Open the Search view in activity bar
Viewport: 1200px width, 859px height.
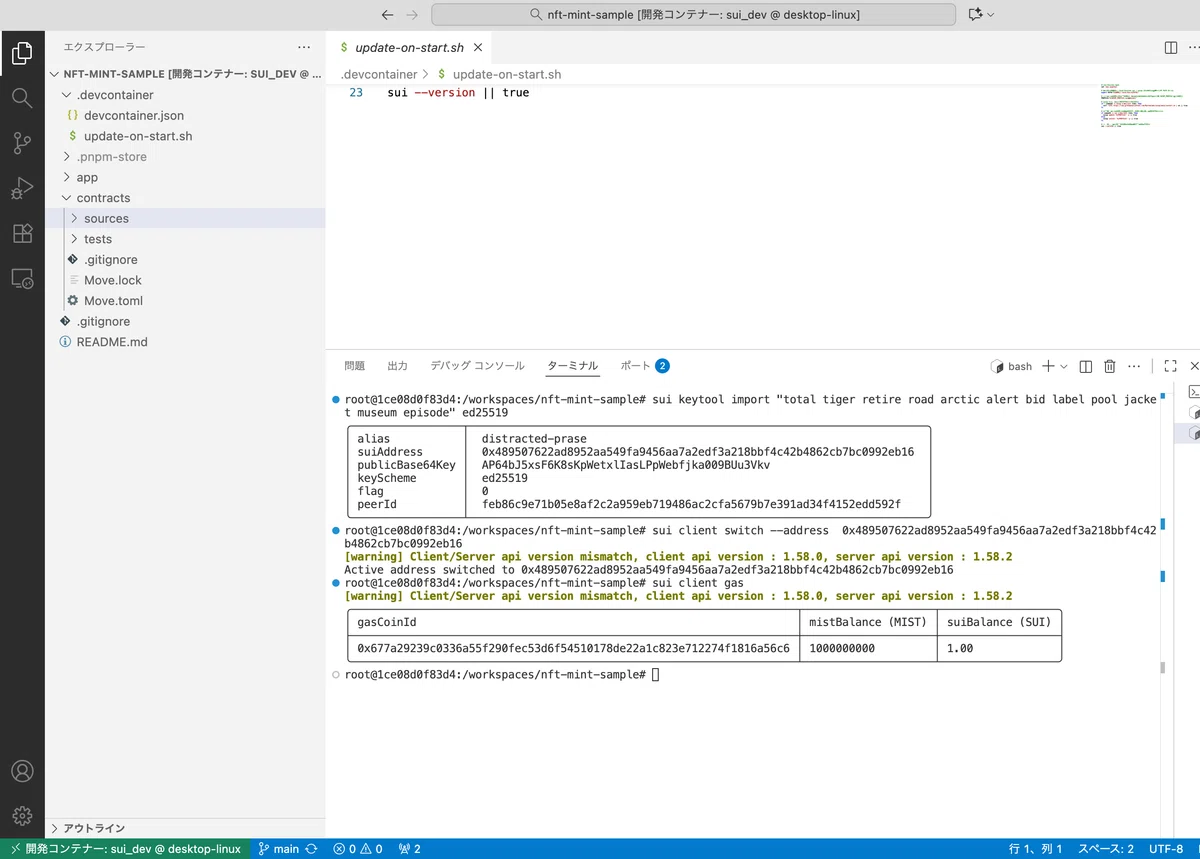(x=22, y=98)
